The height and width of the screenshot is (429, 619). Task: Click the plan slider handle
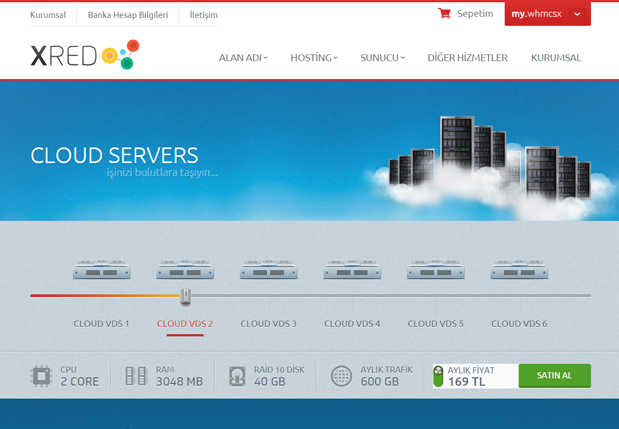coord(186,297)
